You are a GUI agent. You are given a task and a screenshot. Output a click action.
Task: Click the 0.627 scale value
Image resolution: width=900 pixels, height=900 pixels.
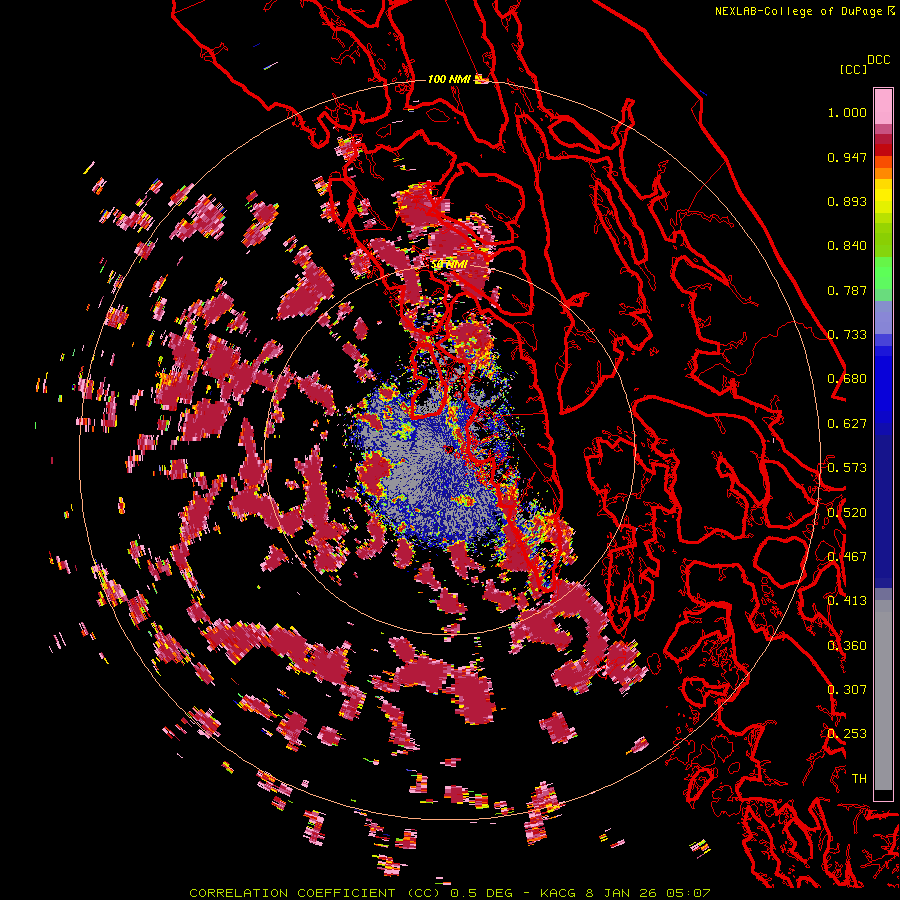(x=847, y=424)
